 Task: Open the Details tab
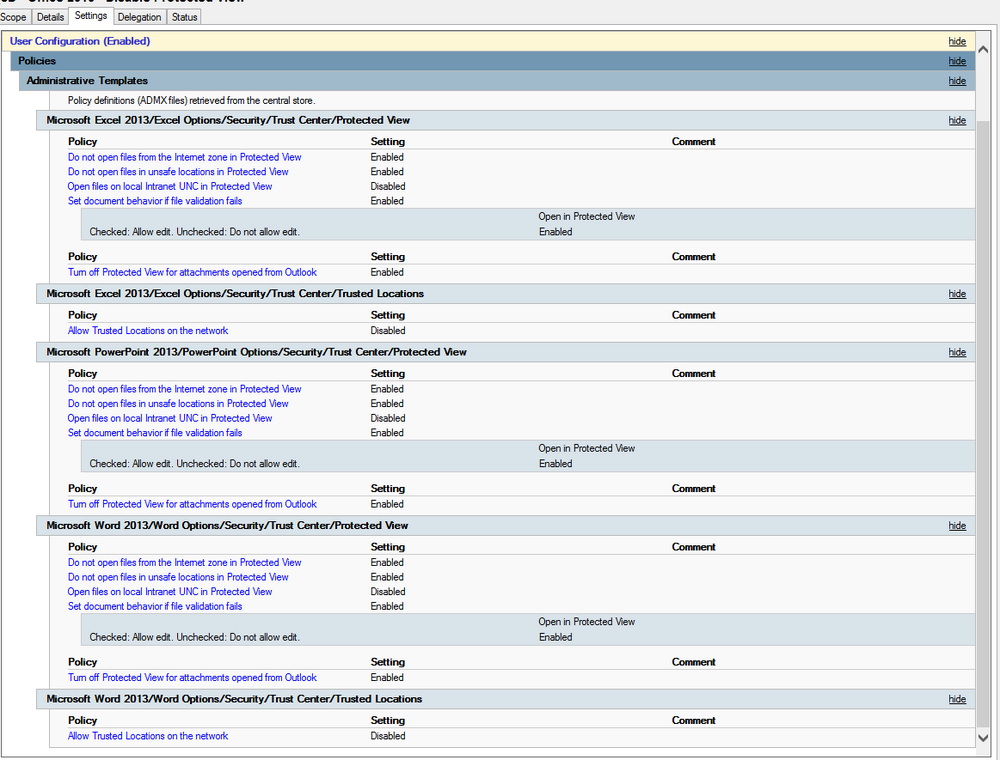[x=50, y=17]
